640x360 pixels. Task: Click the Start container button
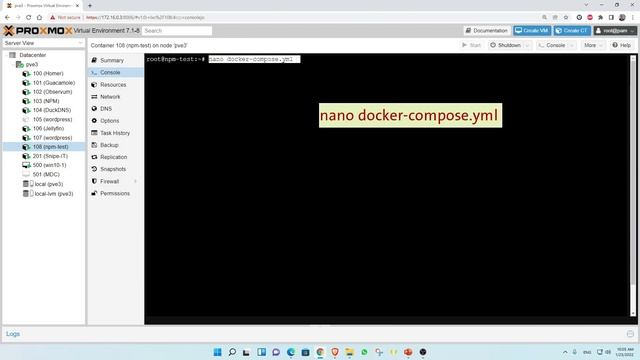(x=471, y=45)
